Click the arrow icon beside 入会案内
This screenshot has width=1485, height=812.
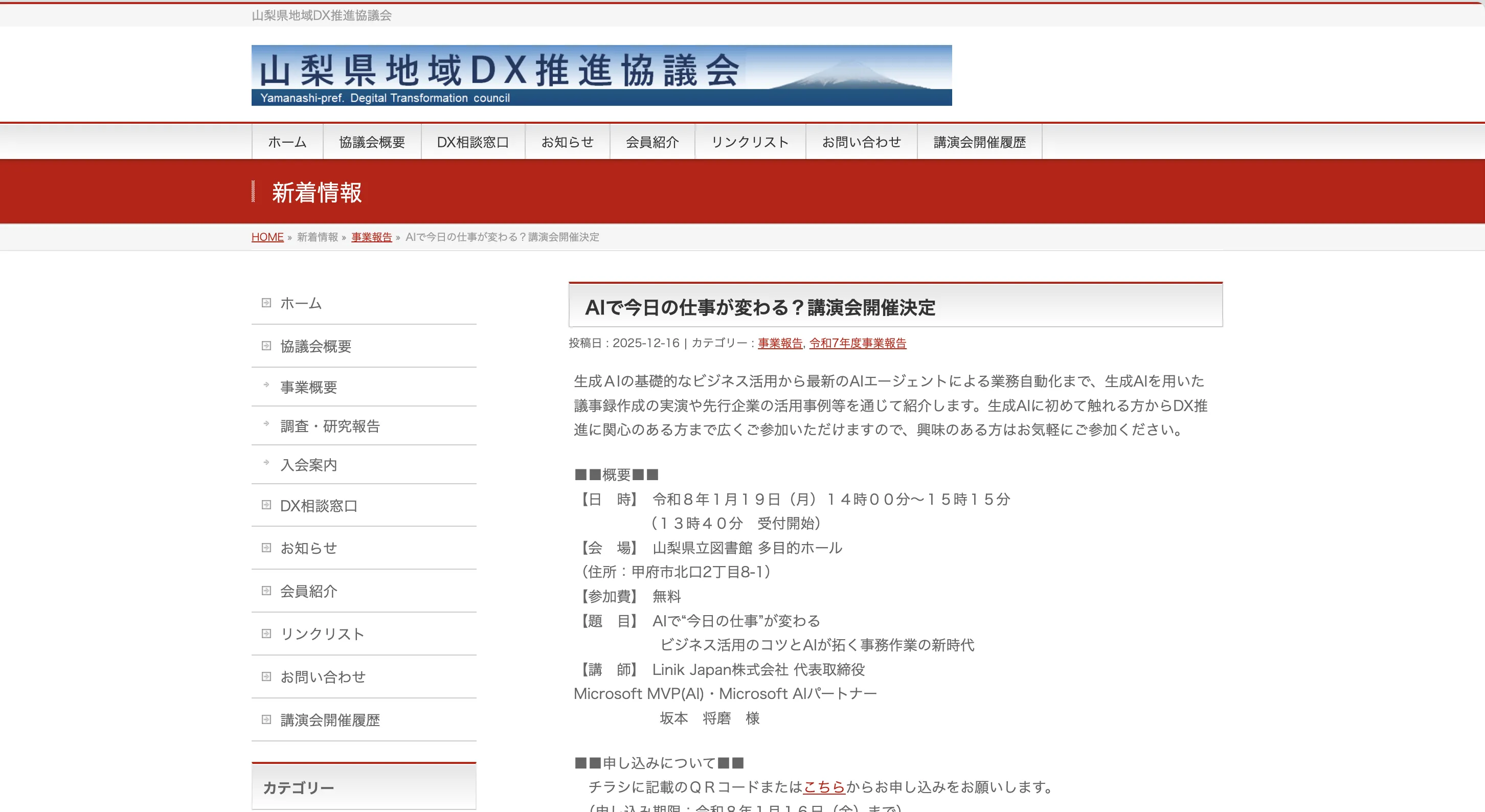coord(266,462)
